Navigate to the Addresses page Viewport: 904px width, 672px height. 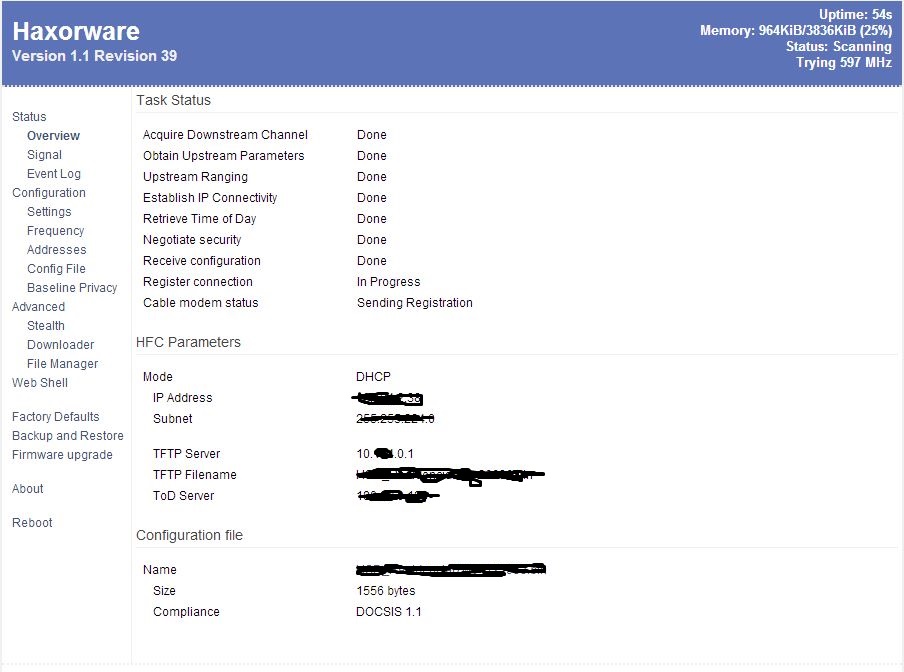tap(56, 250)
